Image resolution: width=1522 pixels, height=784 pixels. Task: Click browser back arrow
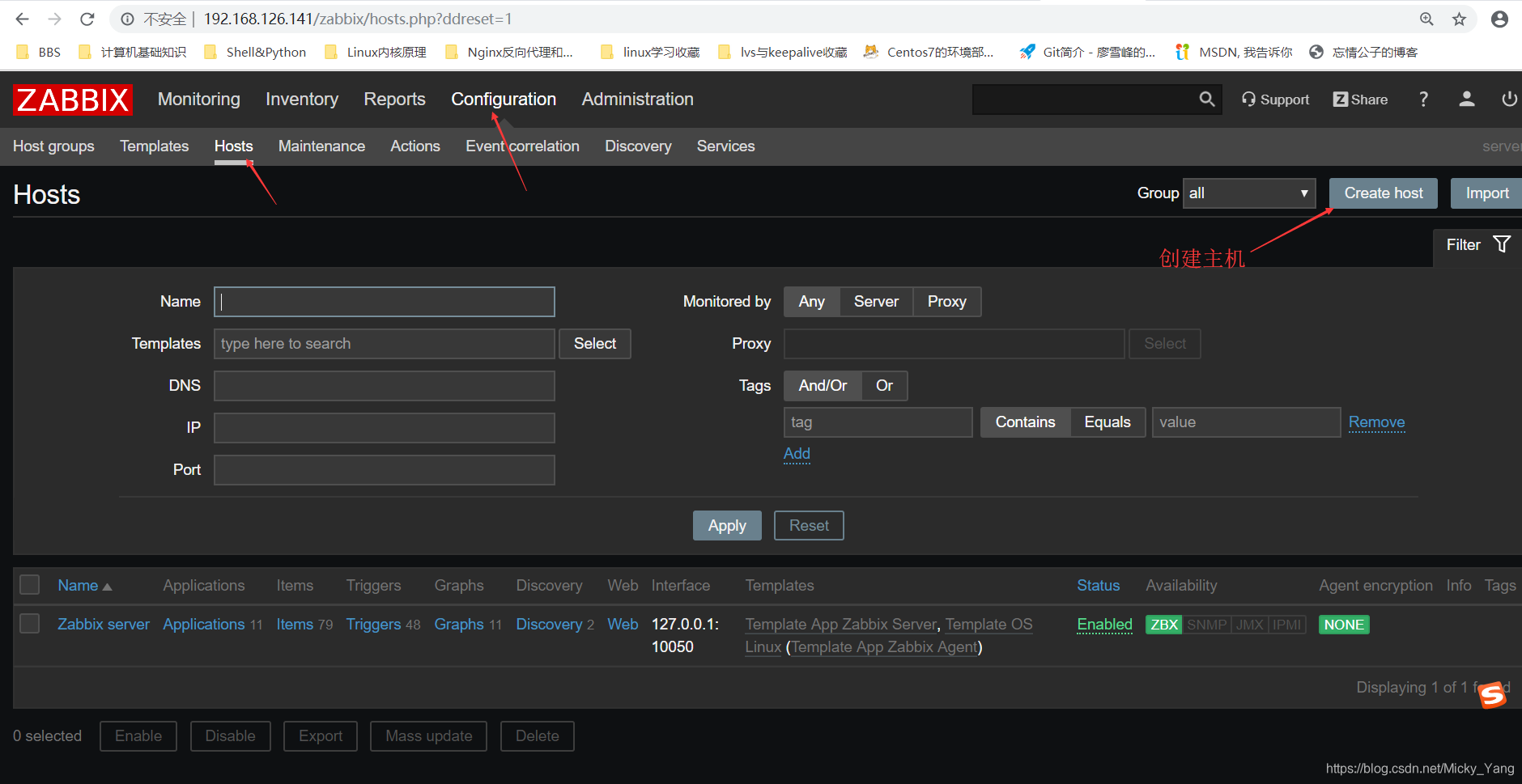click(x=23, y=19)
